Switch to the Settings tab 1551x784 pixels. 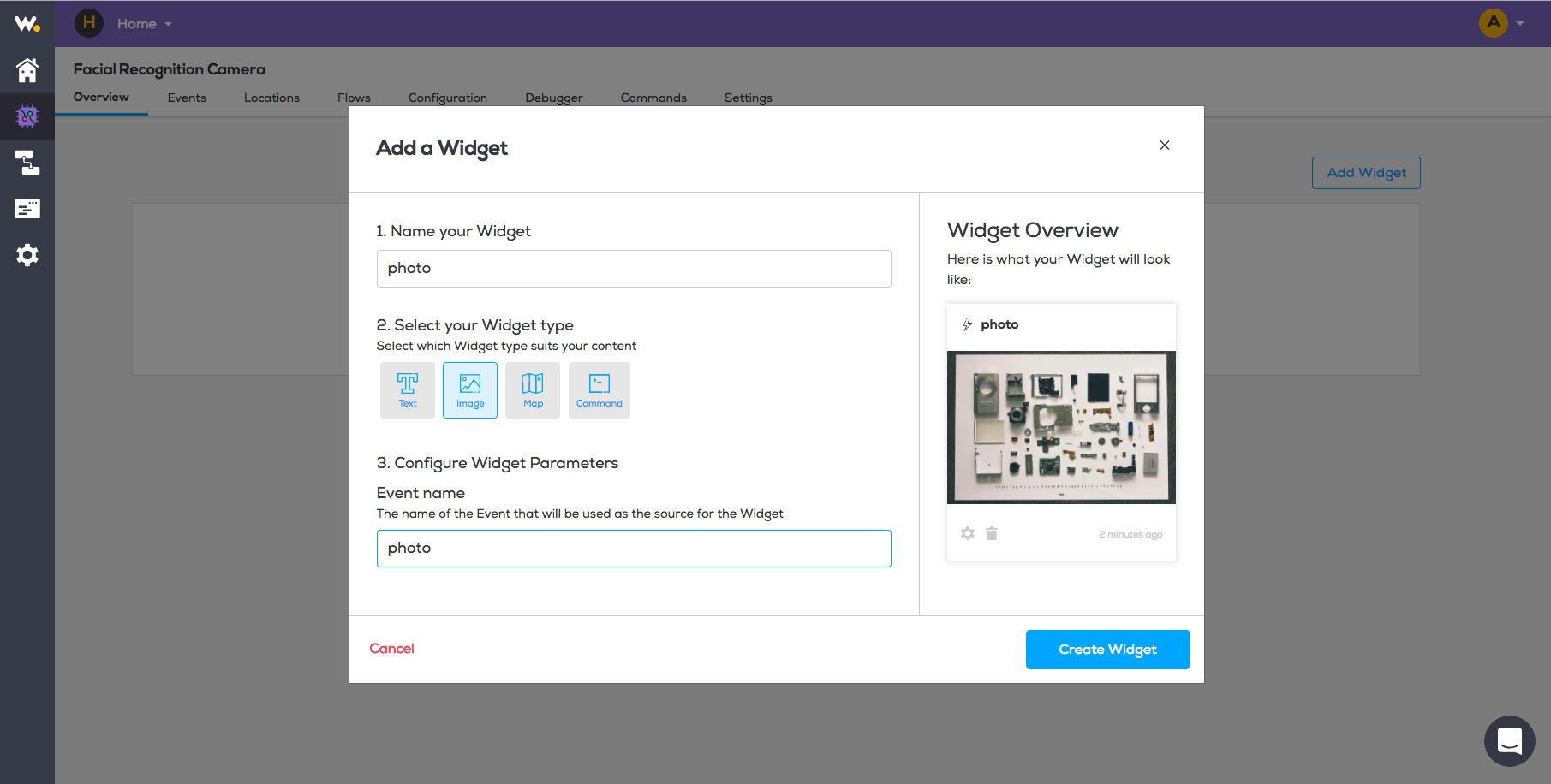(749, 98)
